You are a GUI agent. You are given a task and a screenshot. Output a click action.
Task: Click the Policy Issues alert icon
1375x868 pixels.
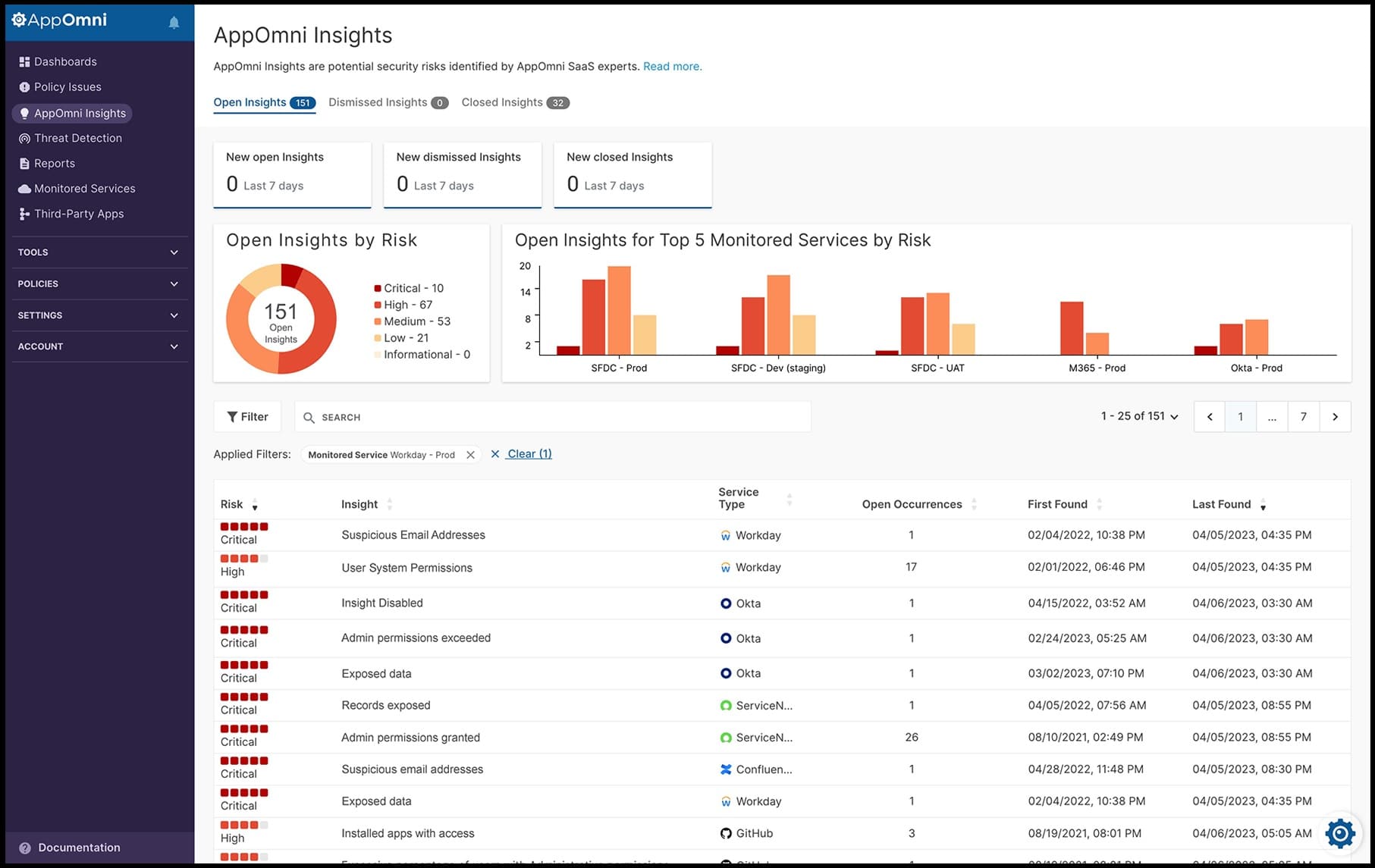pos(24,87)
